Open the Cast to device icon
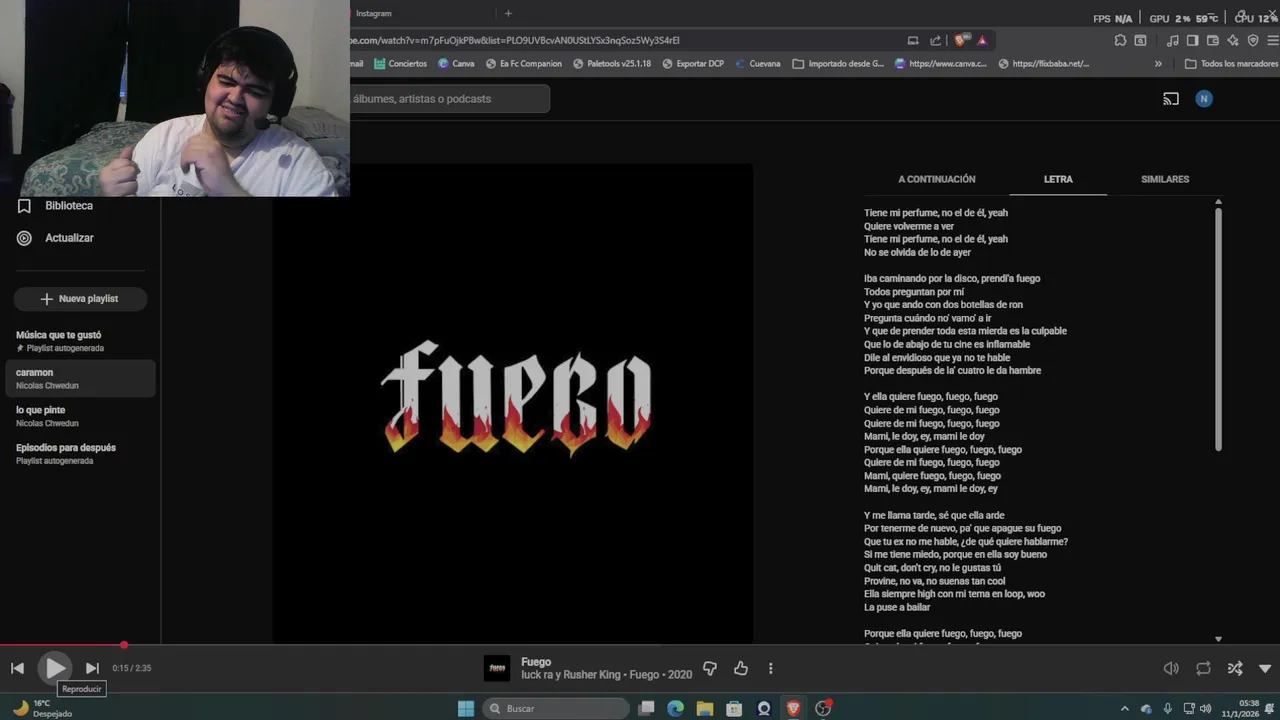This screenshot has width=1280, height=720. [1171, 99]
